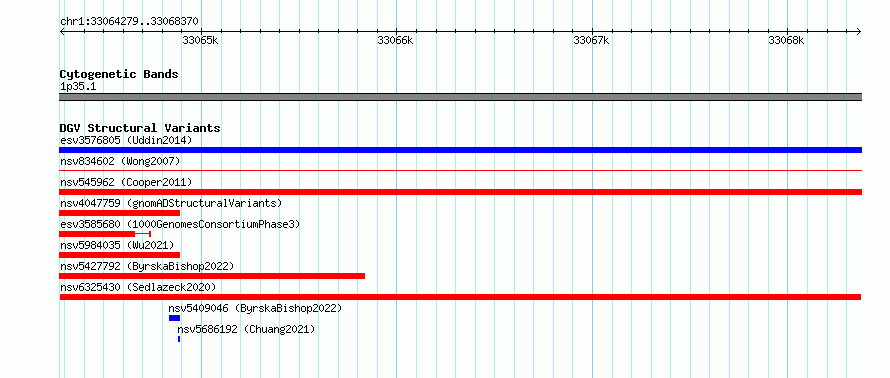
Task: Open the 'nsv545962 (Cooper2011)' label
Action: (126, 182)
